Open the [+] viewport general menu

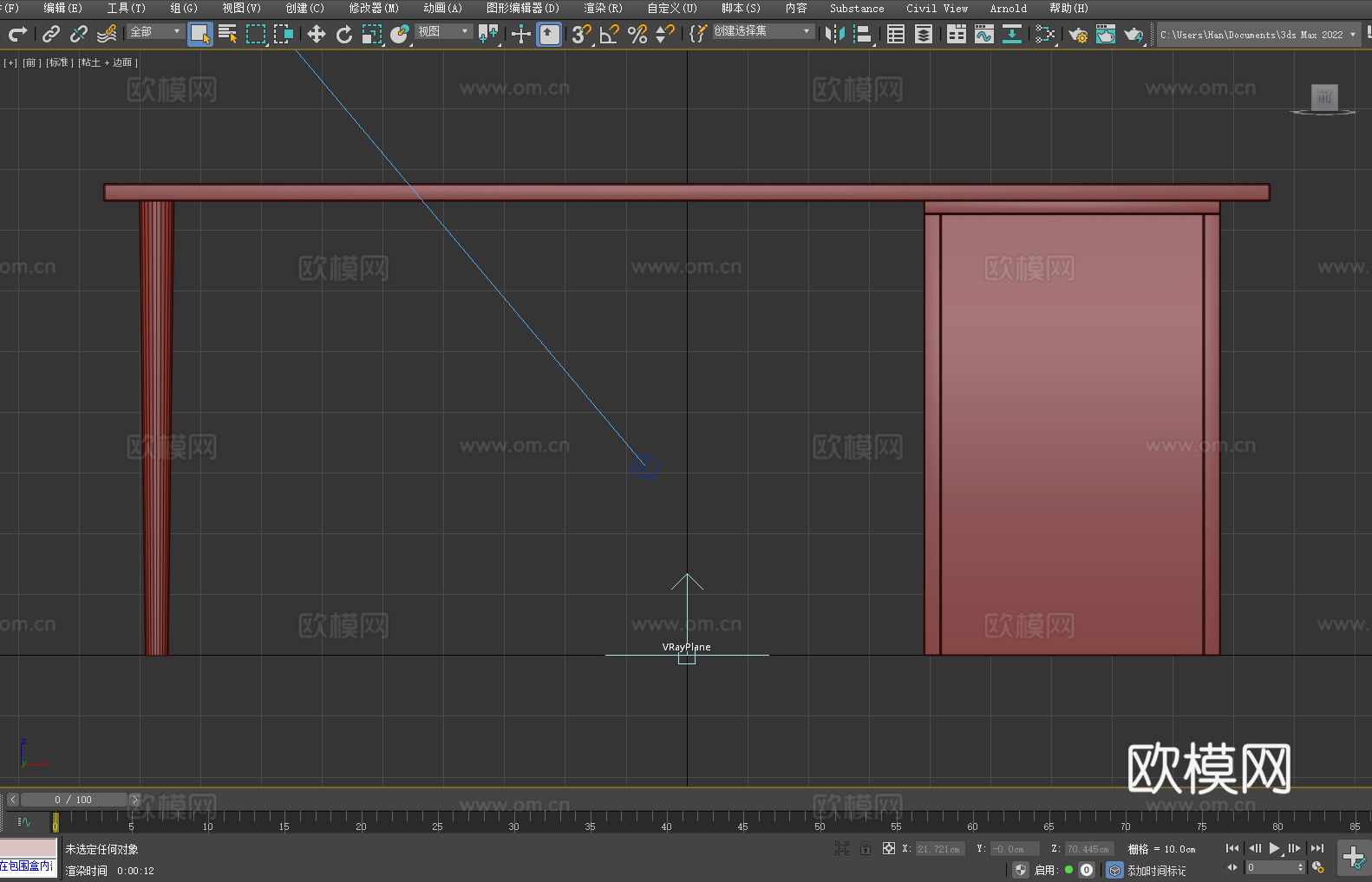(10, 62)
